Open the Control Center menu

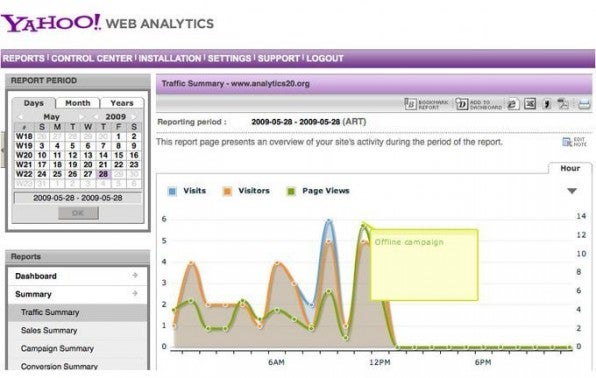coord(92,59)
